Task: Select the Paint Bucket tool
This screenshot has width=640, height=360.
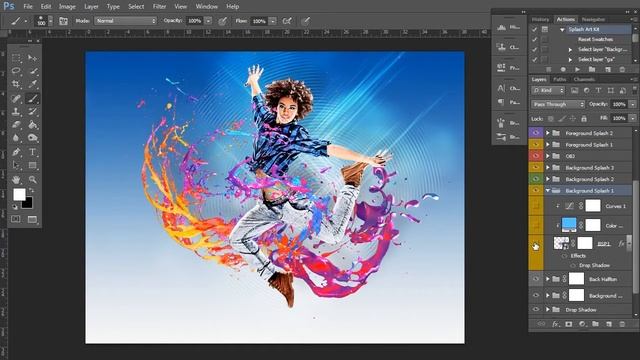Action: click(x=32, y=125)
